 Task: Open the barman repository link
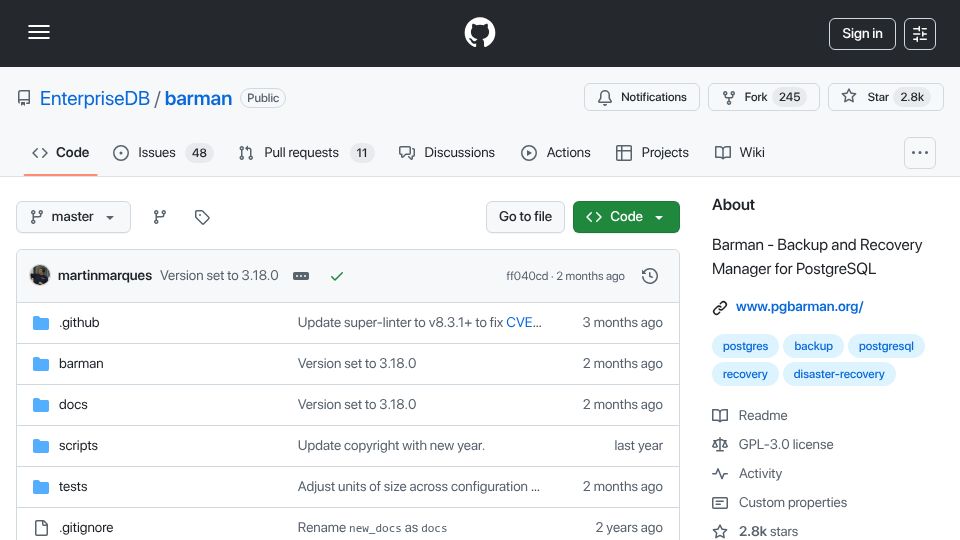click(x=198, y=99)
